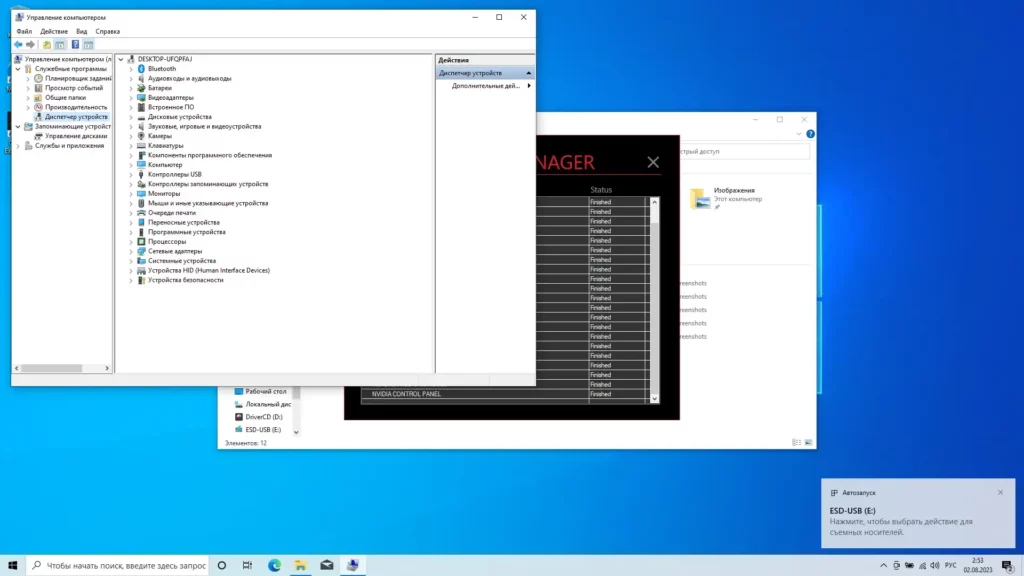Open File Explorer from the taskbar

tap(300, 565)
